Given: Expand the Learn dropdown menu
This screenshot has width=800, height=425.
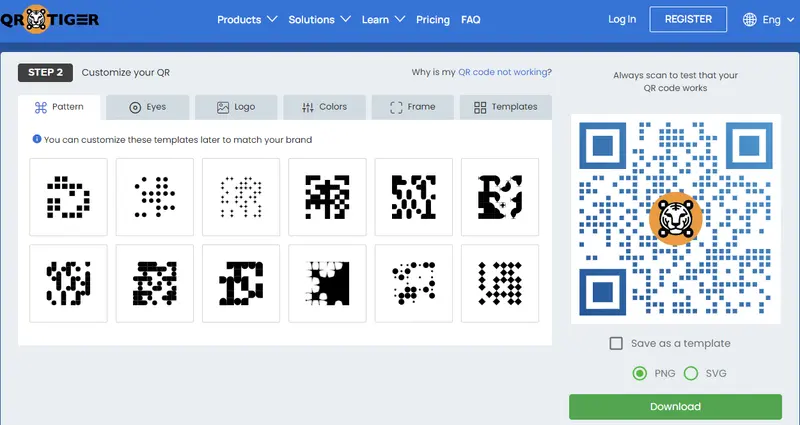Looking at the screenshot, I should tap(383, 19).
